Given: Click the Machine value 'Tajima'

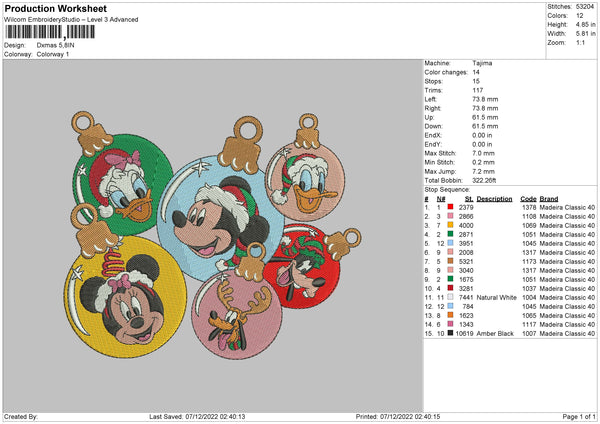Looking at the screenshot, I should [482, 63].
